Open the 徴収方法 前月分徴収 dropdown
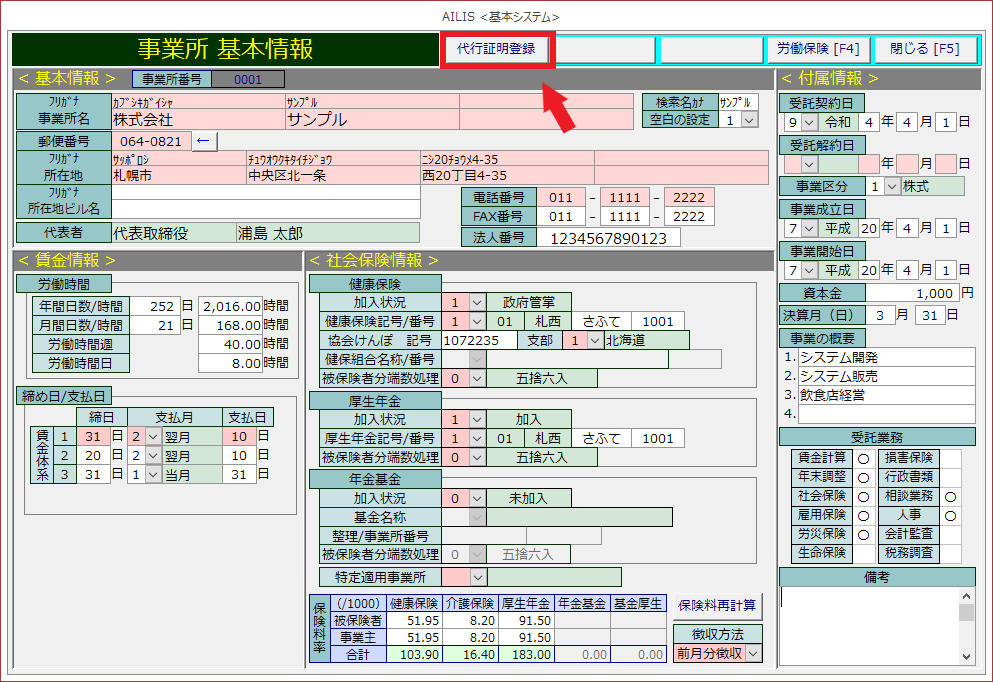 (x=752, y=653)
